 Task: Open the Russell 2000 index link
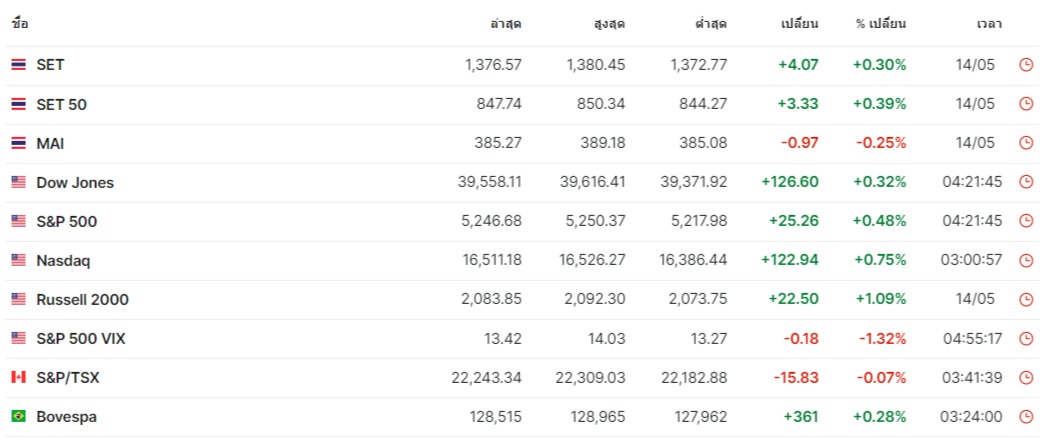(x=82, y=299)
